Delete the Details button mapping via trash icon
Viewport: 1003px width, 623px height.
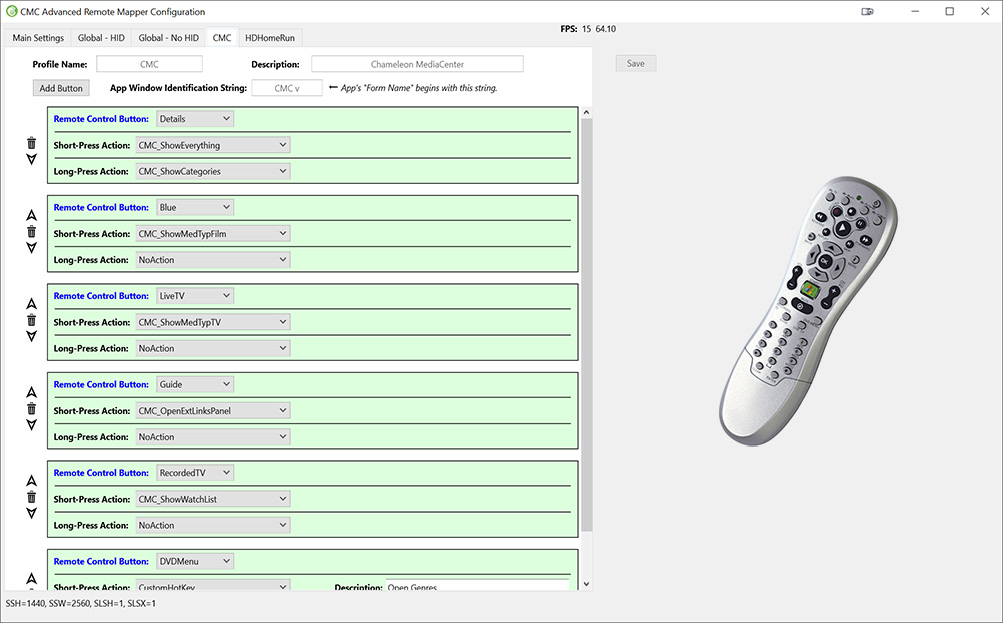tap(31, 143)
